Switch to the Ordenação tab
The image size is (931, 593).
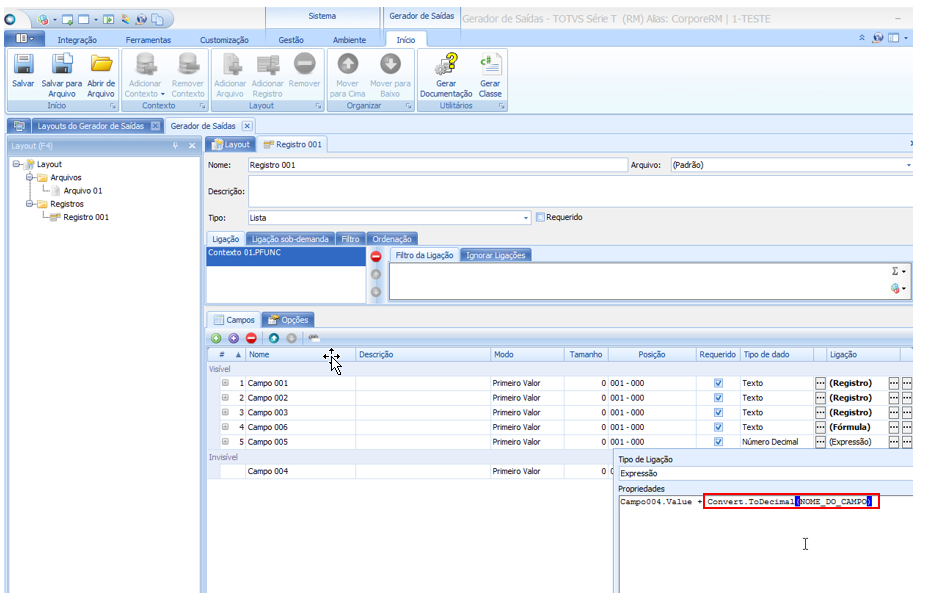pos(392,239)
